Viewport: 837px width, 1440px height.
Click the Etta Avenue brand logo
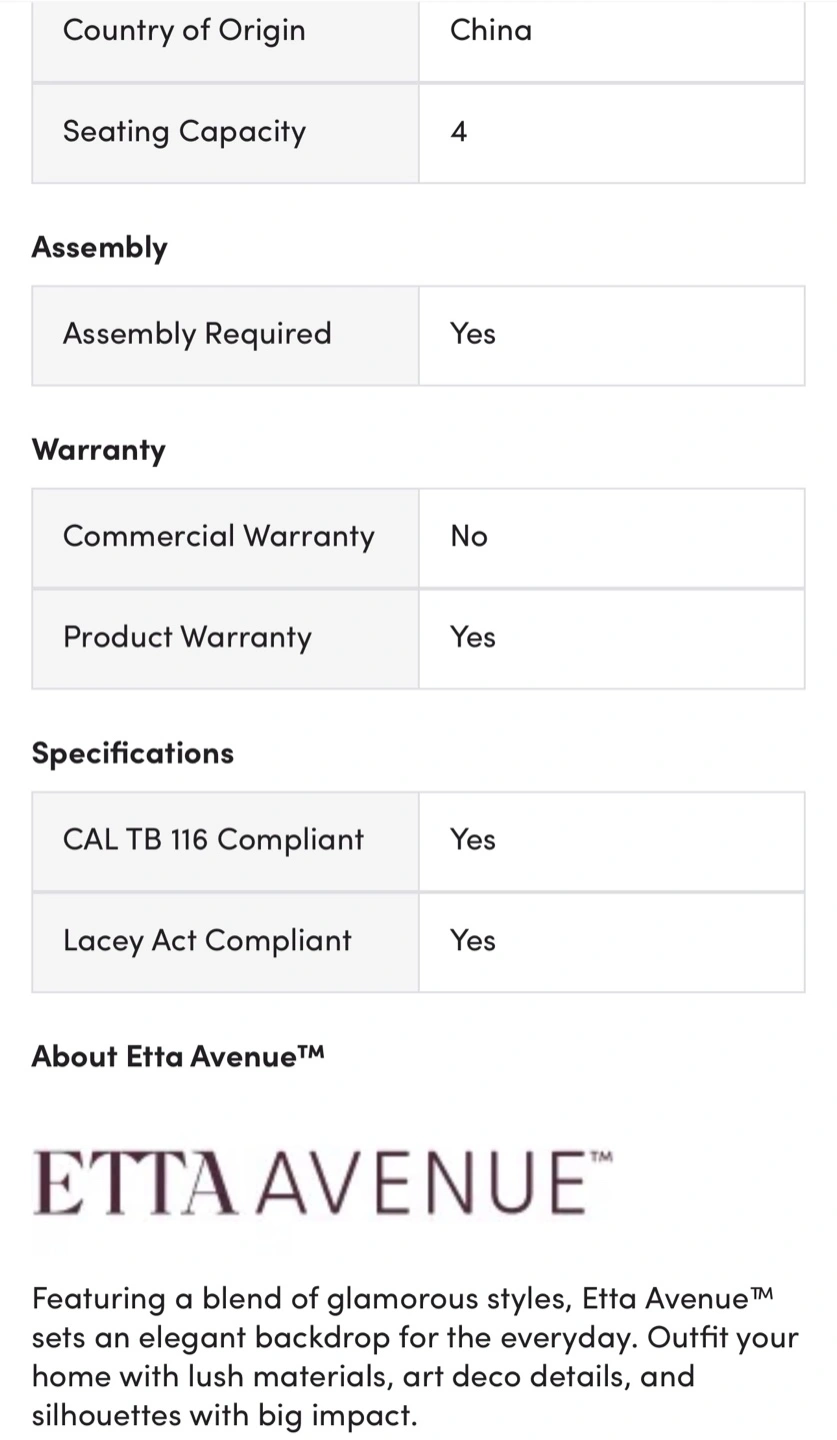coord(323,1183)
